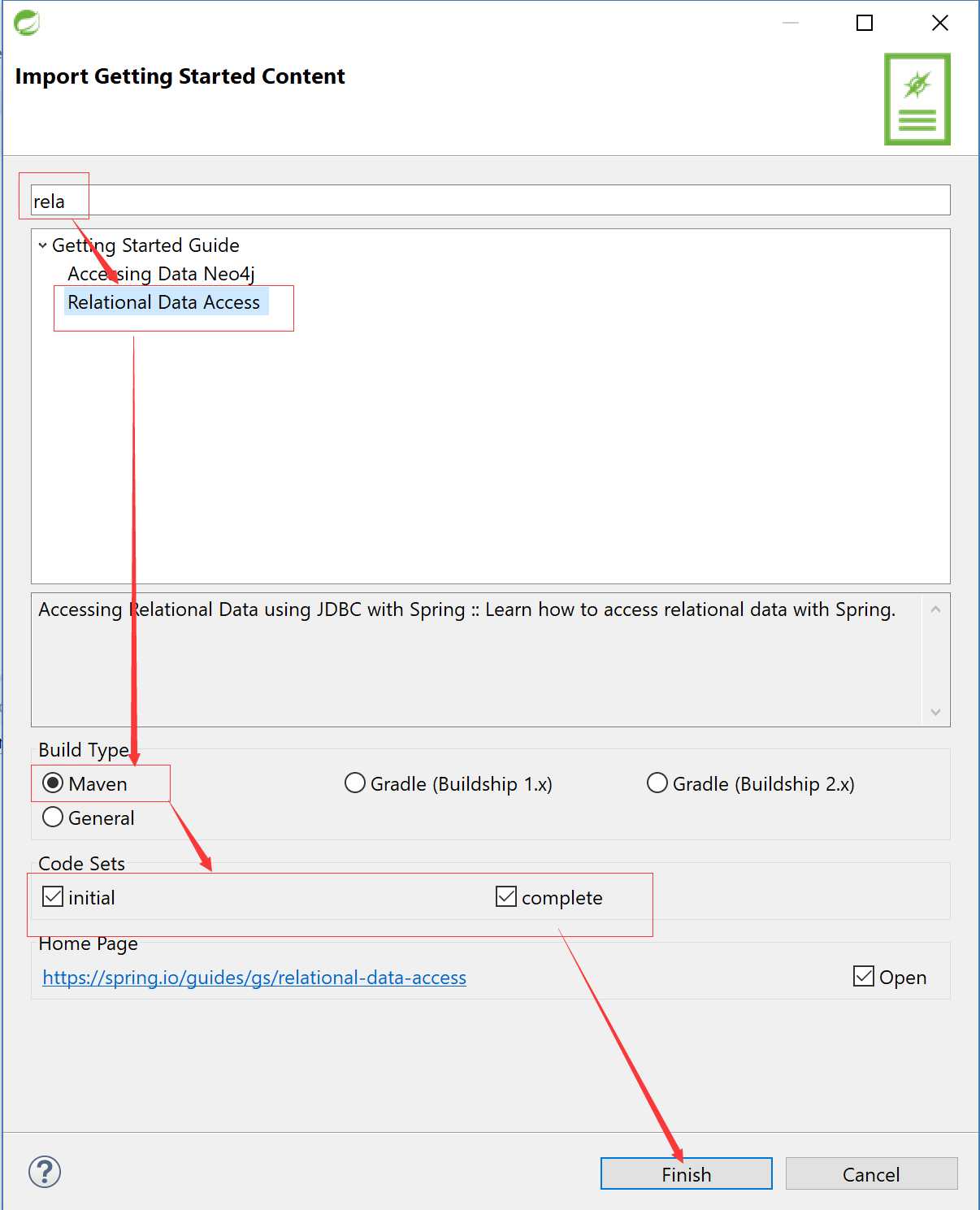This screenshot has width=980, height=1210.
Task: Click the Cancel button
Action: pyautogui.click(x=871, y=1173)
